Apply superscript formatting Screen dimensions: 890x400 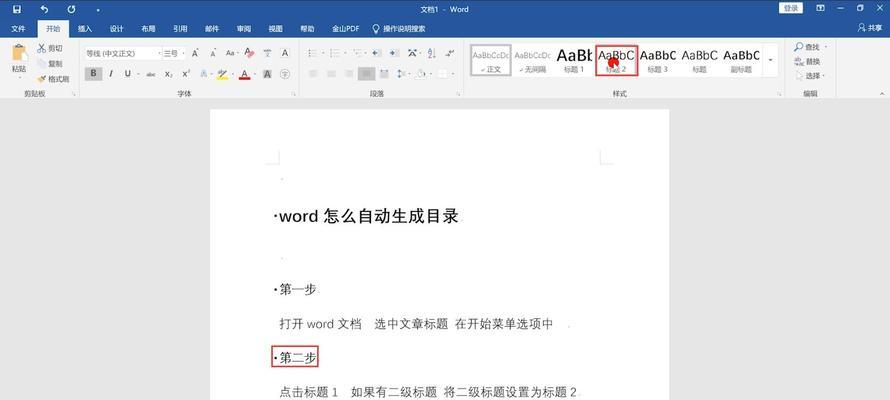[x=187, y=74]
